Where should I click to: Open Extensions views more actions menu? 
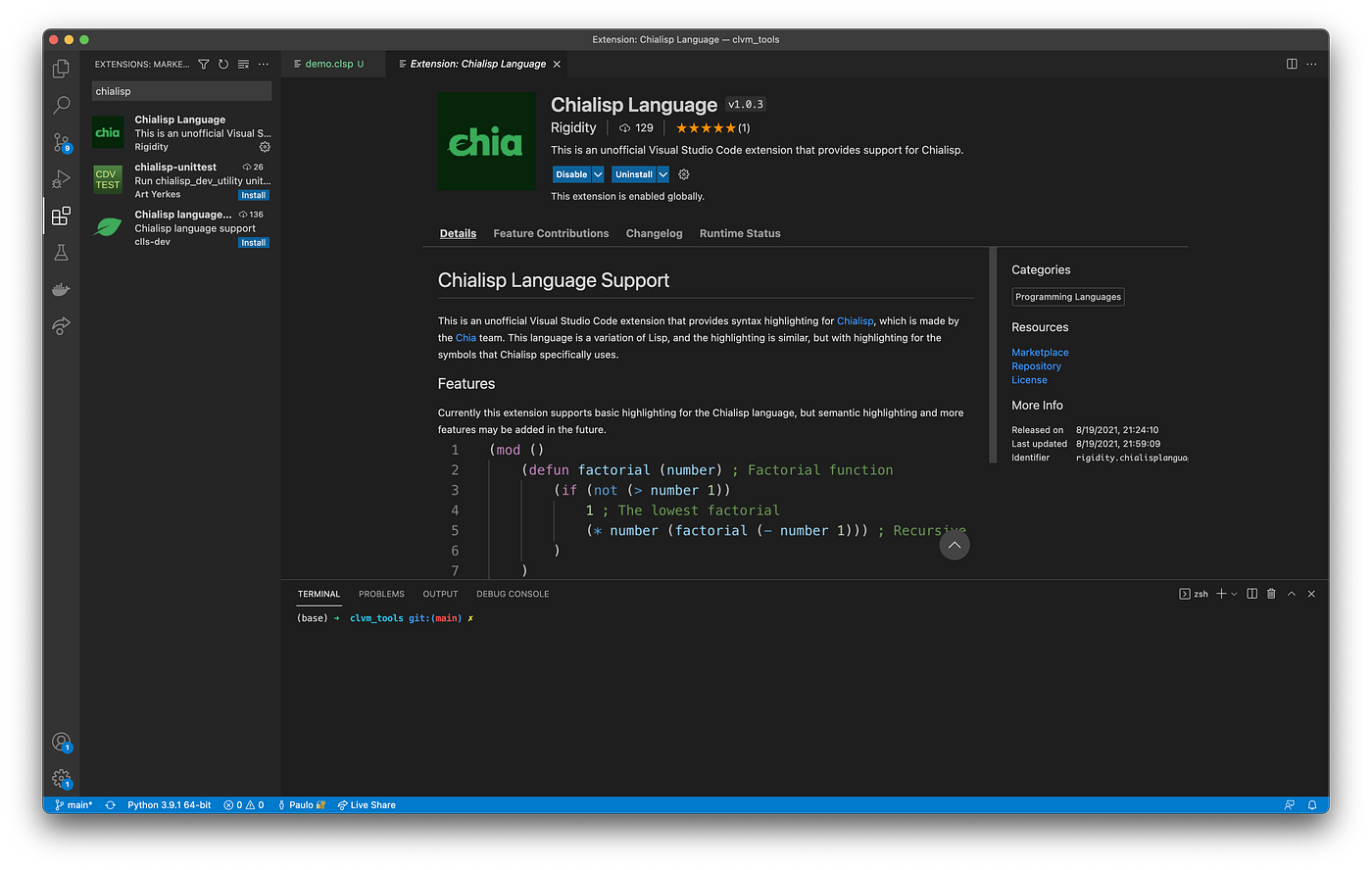(263, 65)
